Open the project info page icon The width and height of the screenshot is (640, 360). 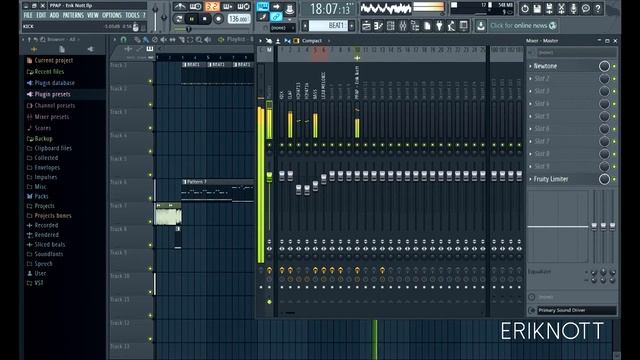point(427,26)
